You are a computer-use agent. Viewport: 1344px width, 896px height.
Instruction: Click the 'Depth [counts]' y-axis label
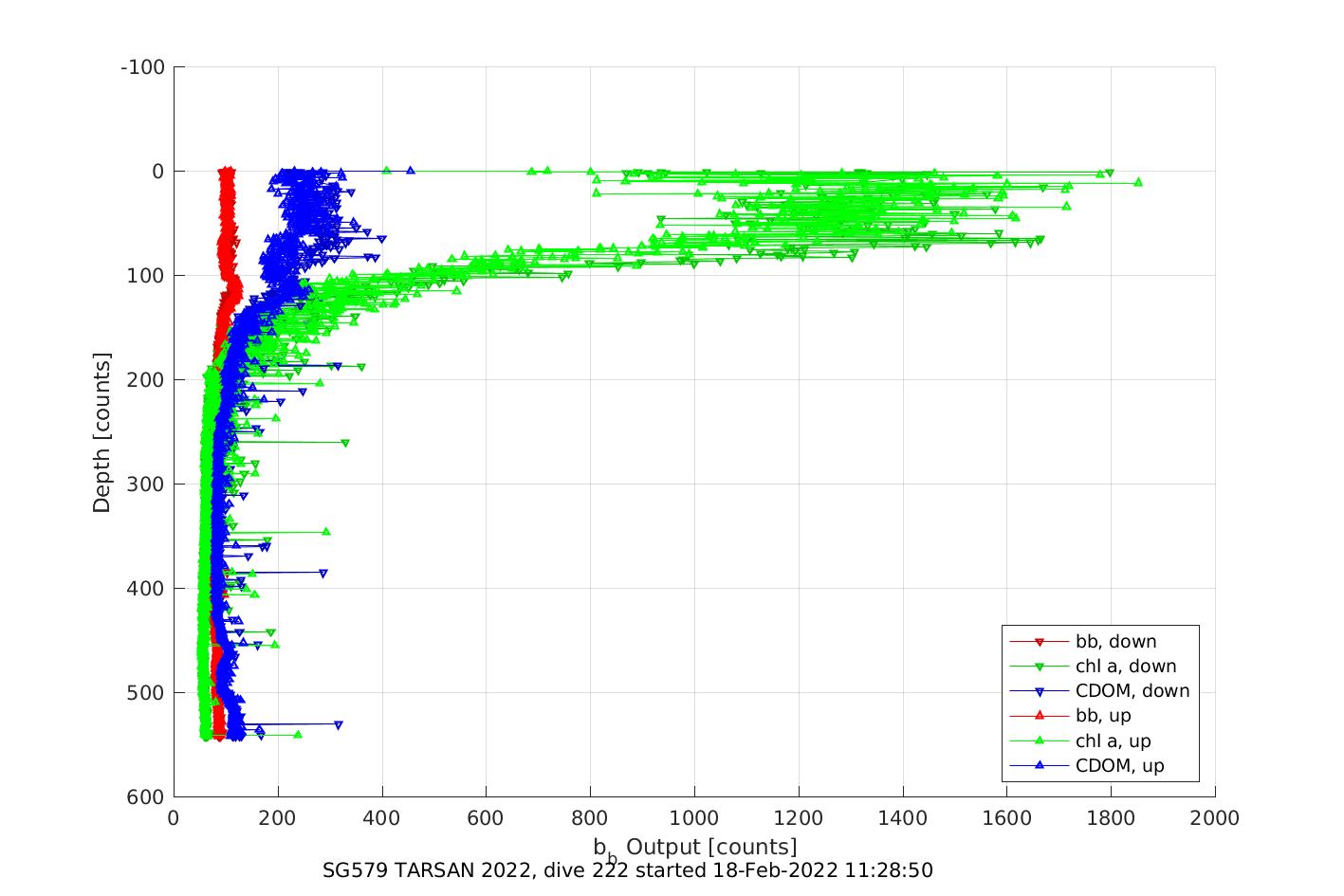pyautogui.click(x=101, y=432)
